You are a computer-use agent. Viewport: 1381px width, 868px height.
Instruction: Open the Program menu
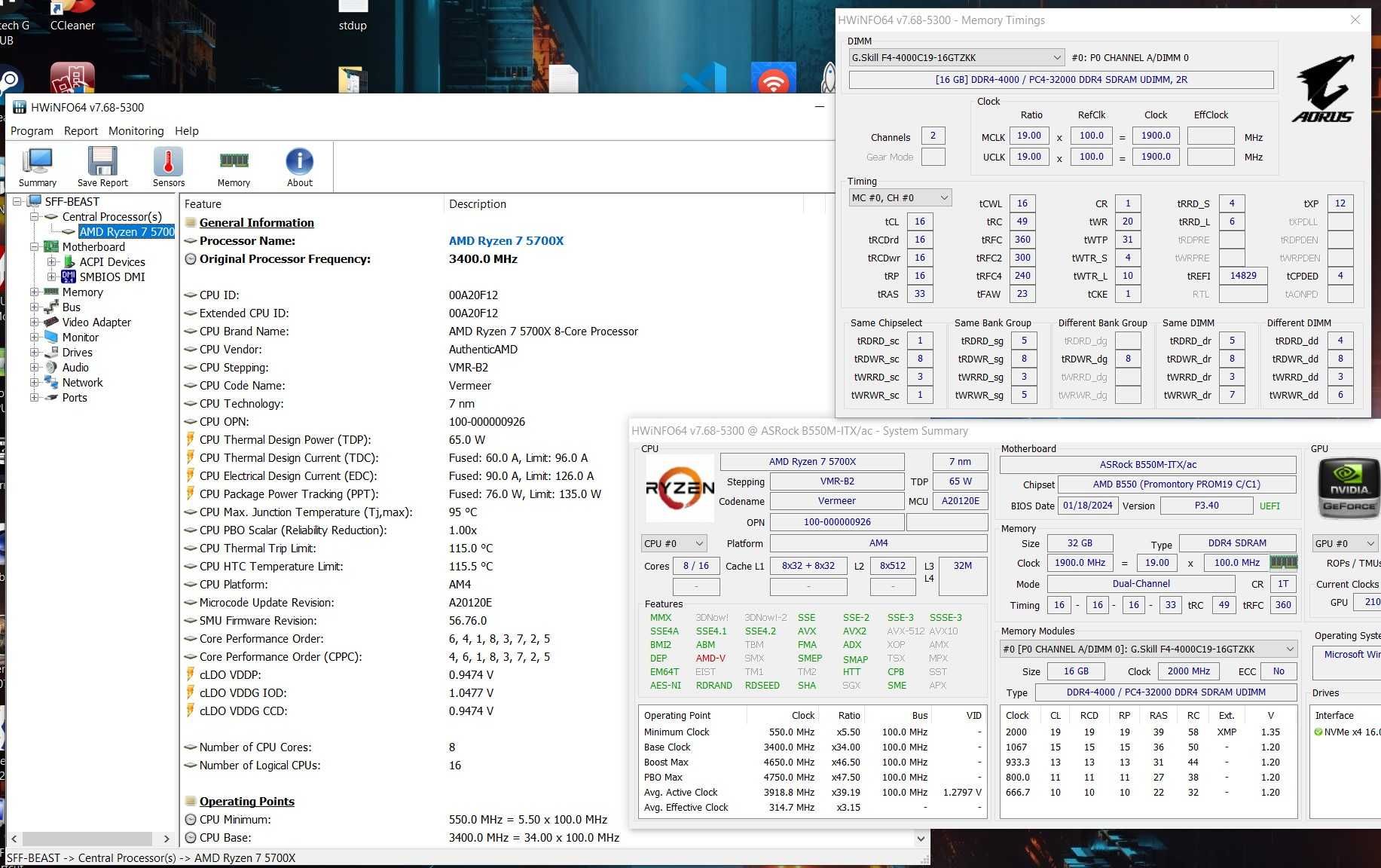click(x=32, y=131)
